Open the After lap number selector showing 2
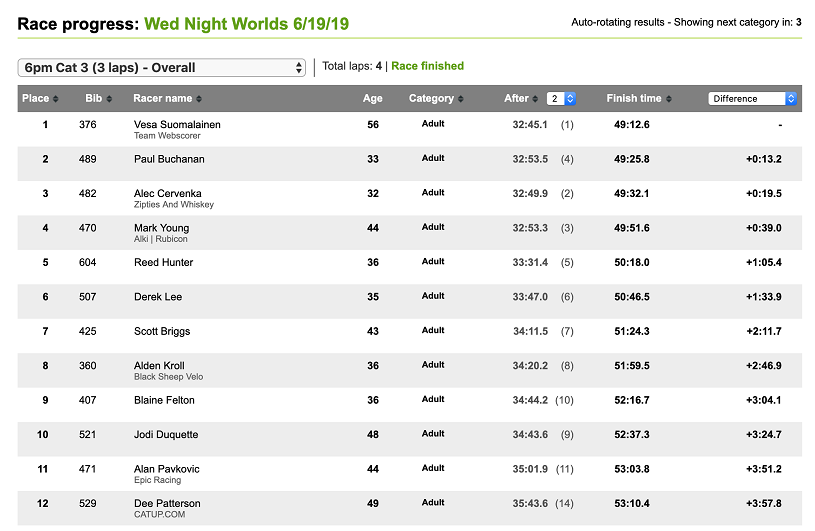 point(561,99)
